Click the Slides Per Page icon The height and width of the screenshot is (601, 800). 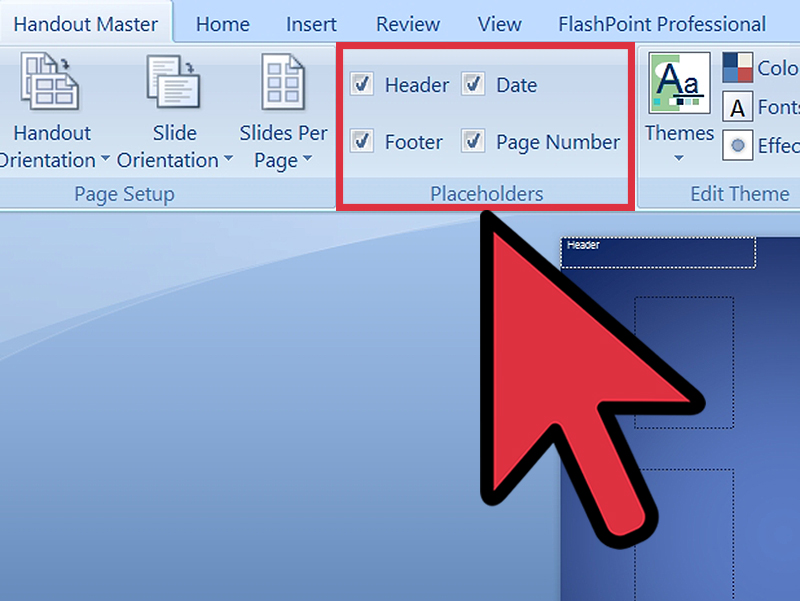283,81
